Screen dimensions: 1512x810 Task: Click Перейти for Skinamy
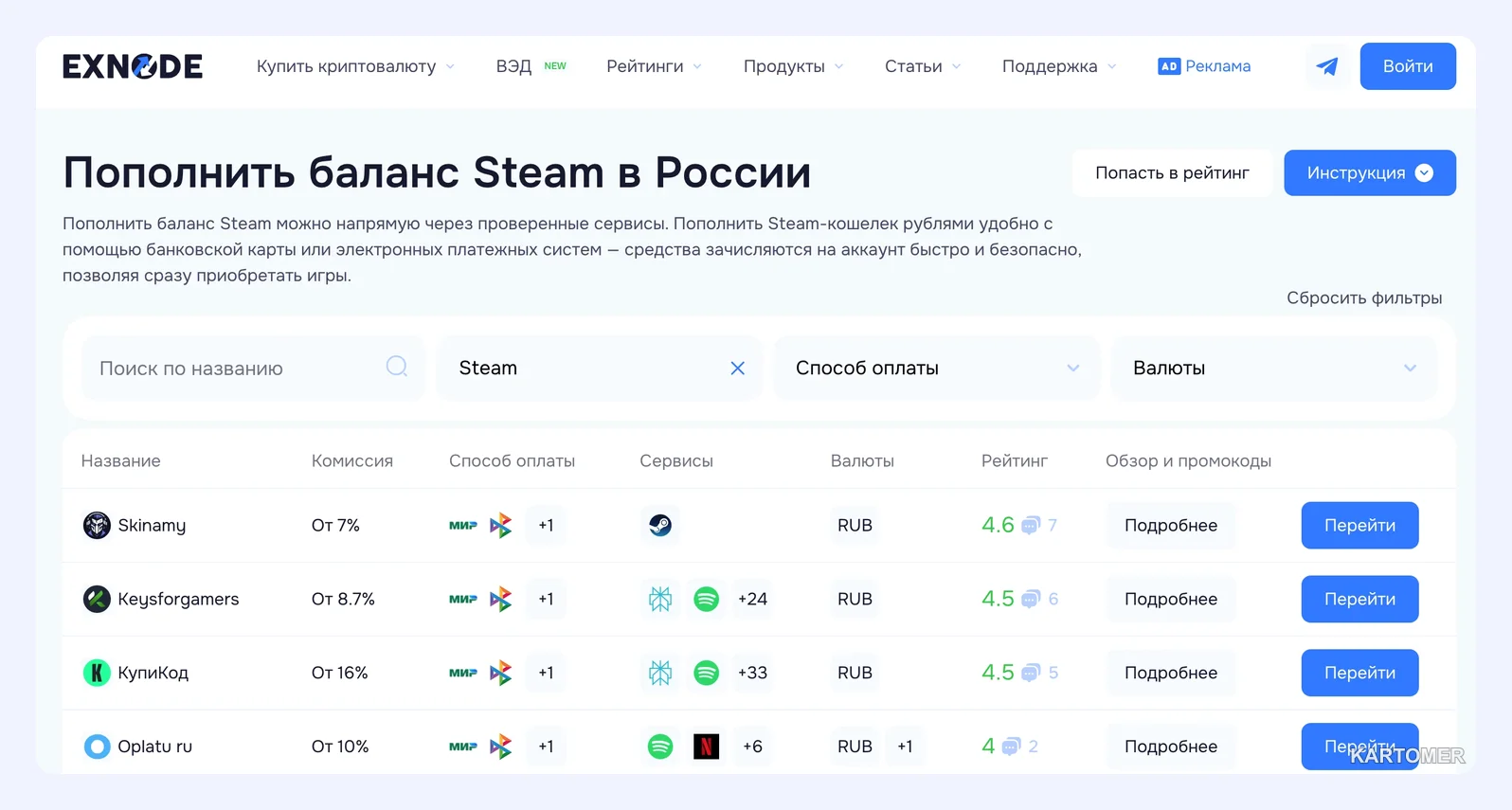pyautogui.click(x=1359, y=525)
